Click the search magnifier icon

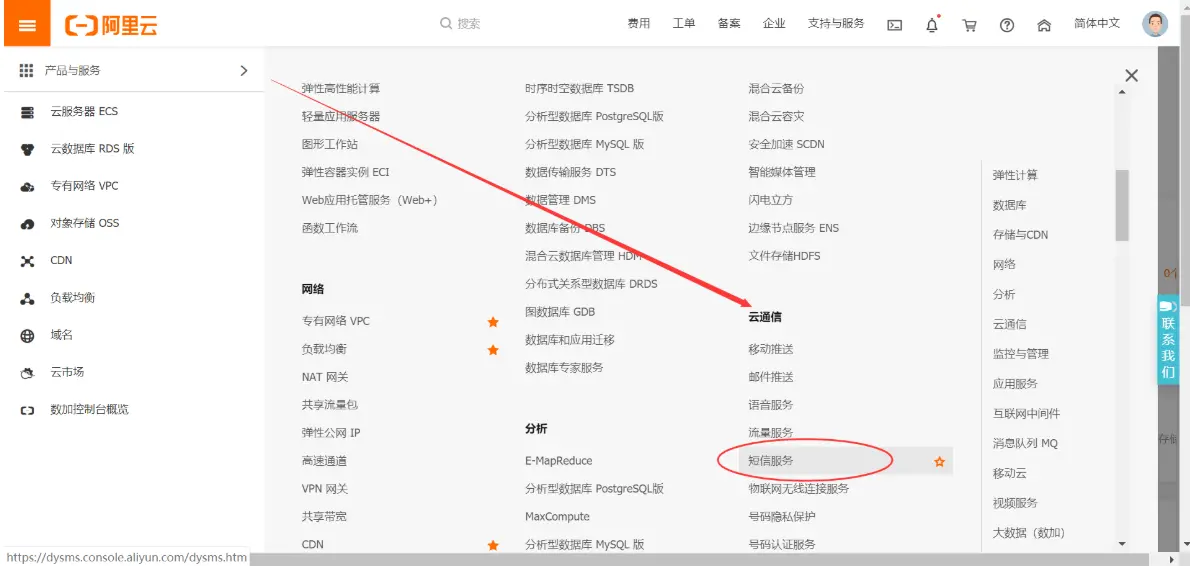click(x=446, y=24)
